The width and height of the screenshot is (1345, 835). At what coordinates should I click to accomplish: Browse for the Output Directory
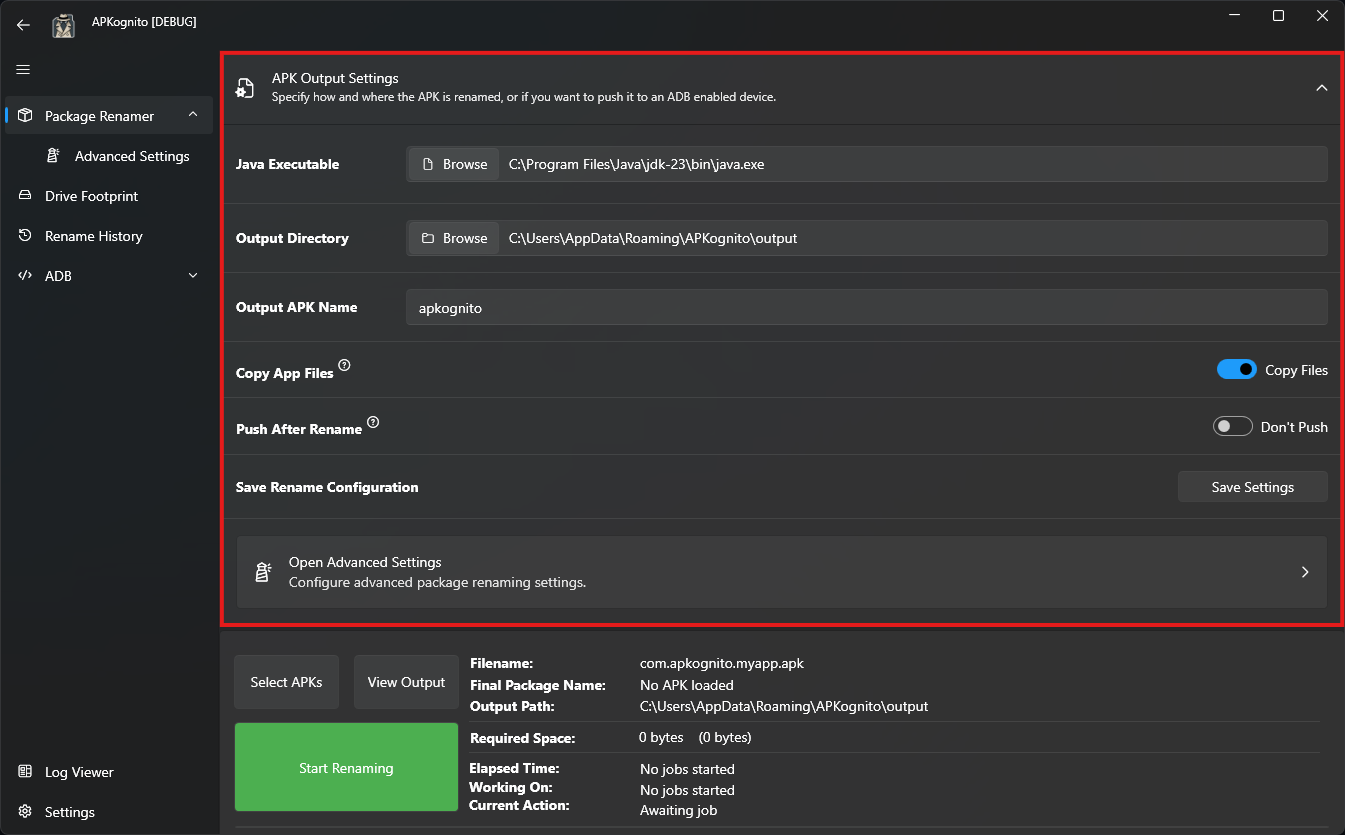click(x=454, y=238)
